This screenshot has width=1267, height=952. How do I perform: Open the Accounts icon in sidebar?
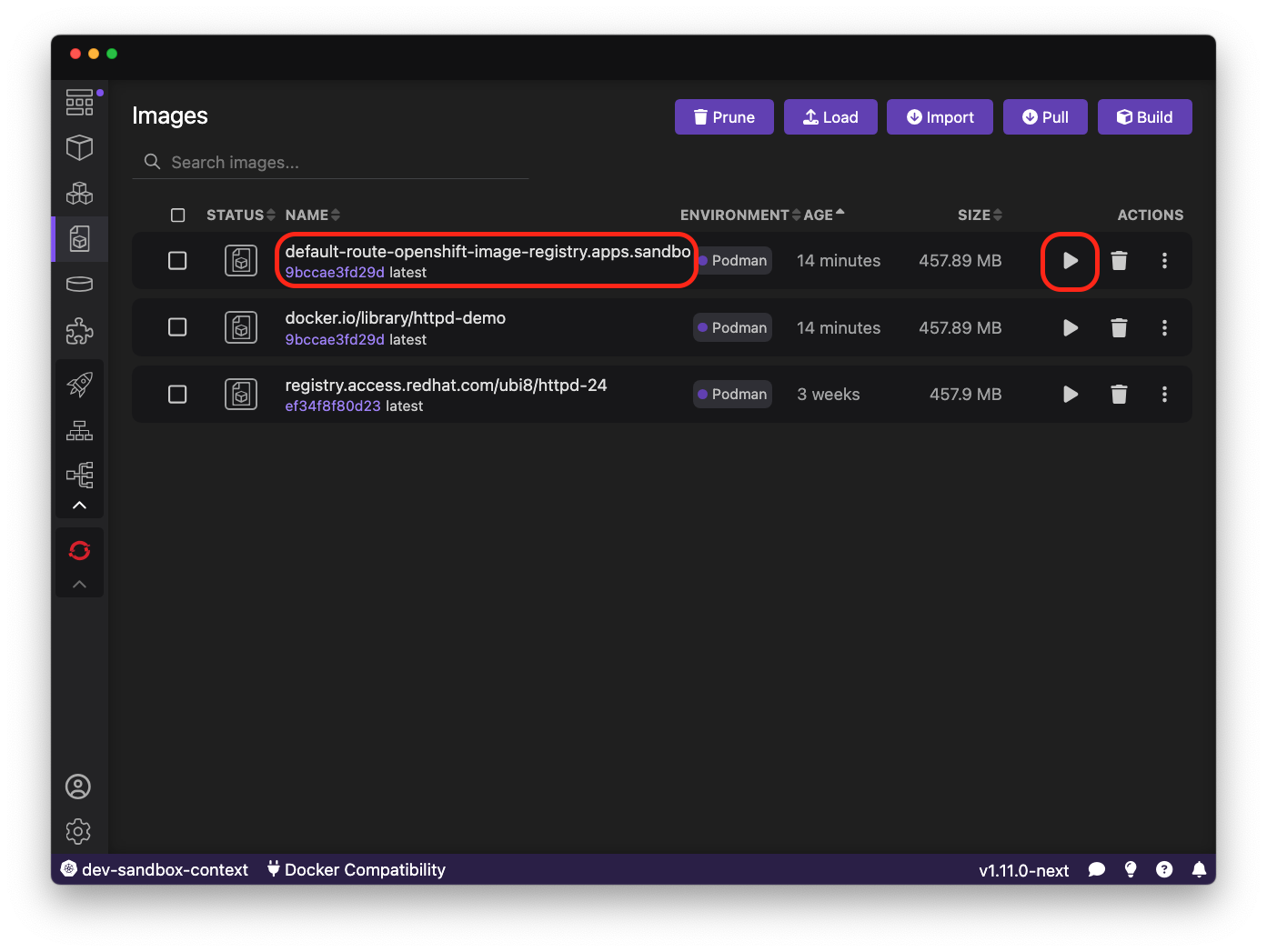click(x=78, y=787)
